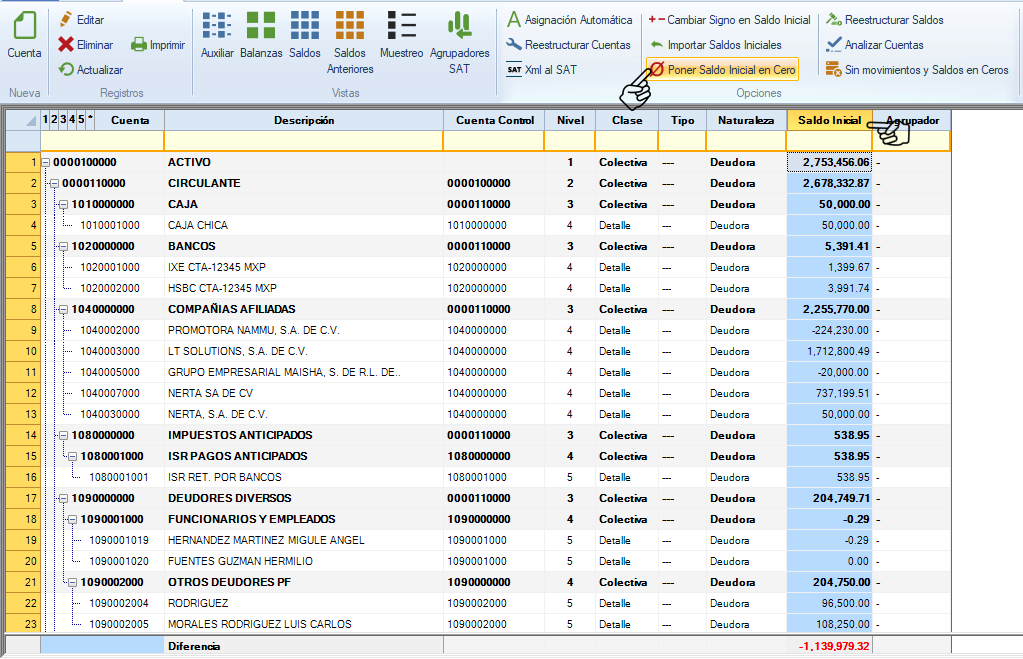Collapse the BANCOS account node
This screenshot has height=659, width=1023.
pos(64,246)
